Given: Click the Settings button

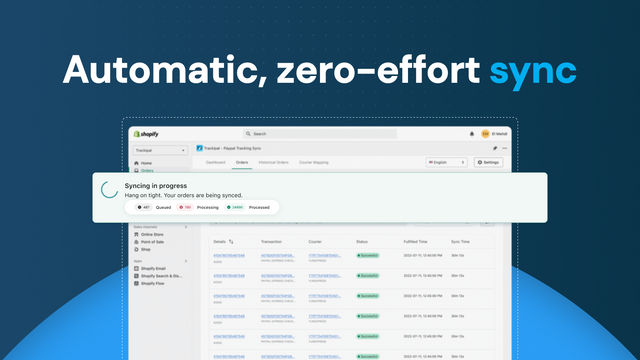Looking at the screenshot, I should [x=488, y=162].
